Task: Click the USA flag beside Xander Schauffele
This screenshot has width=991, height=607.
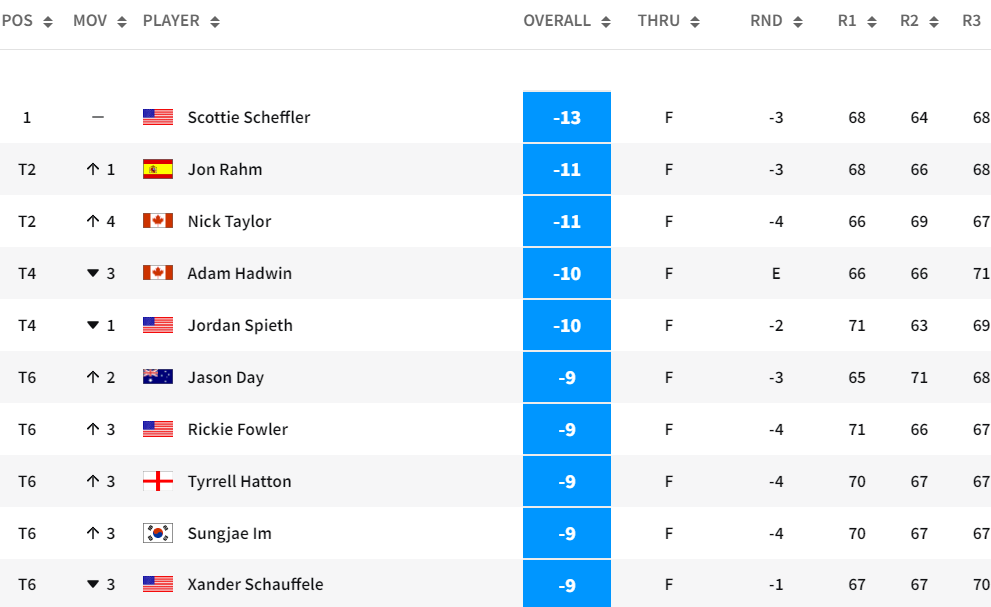Action: [x=158, y=584]
